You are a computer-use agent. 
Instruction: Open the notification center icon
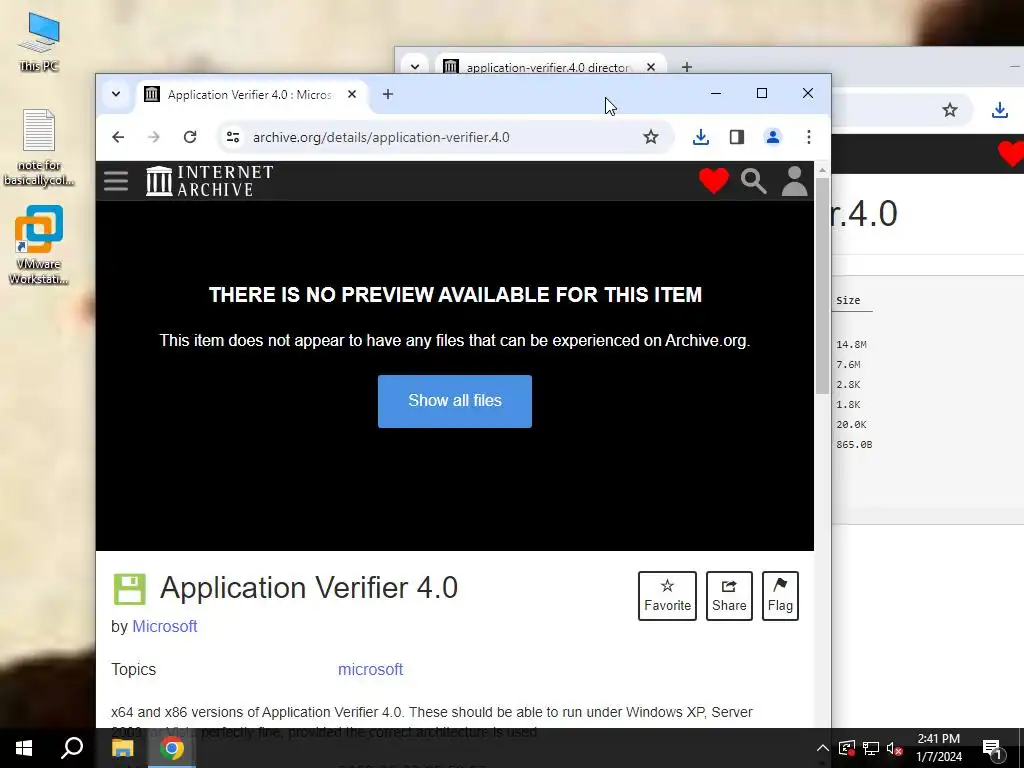point(993,748)
